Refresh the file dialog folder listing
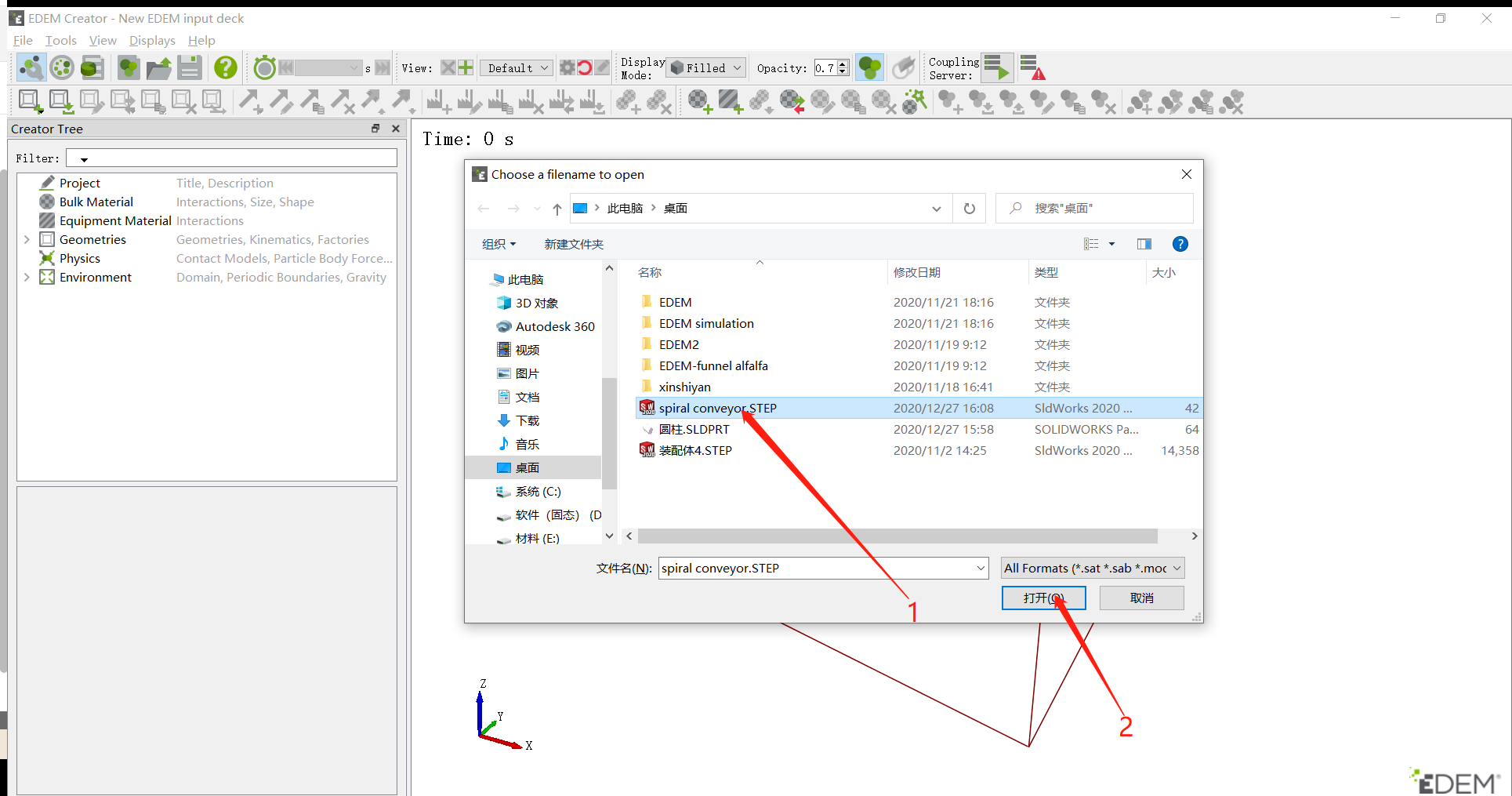Viewport: 1512px width, 796px height. 970,209
